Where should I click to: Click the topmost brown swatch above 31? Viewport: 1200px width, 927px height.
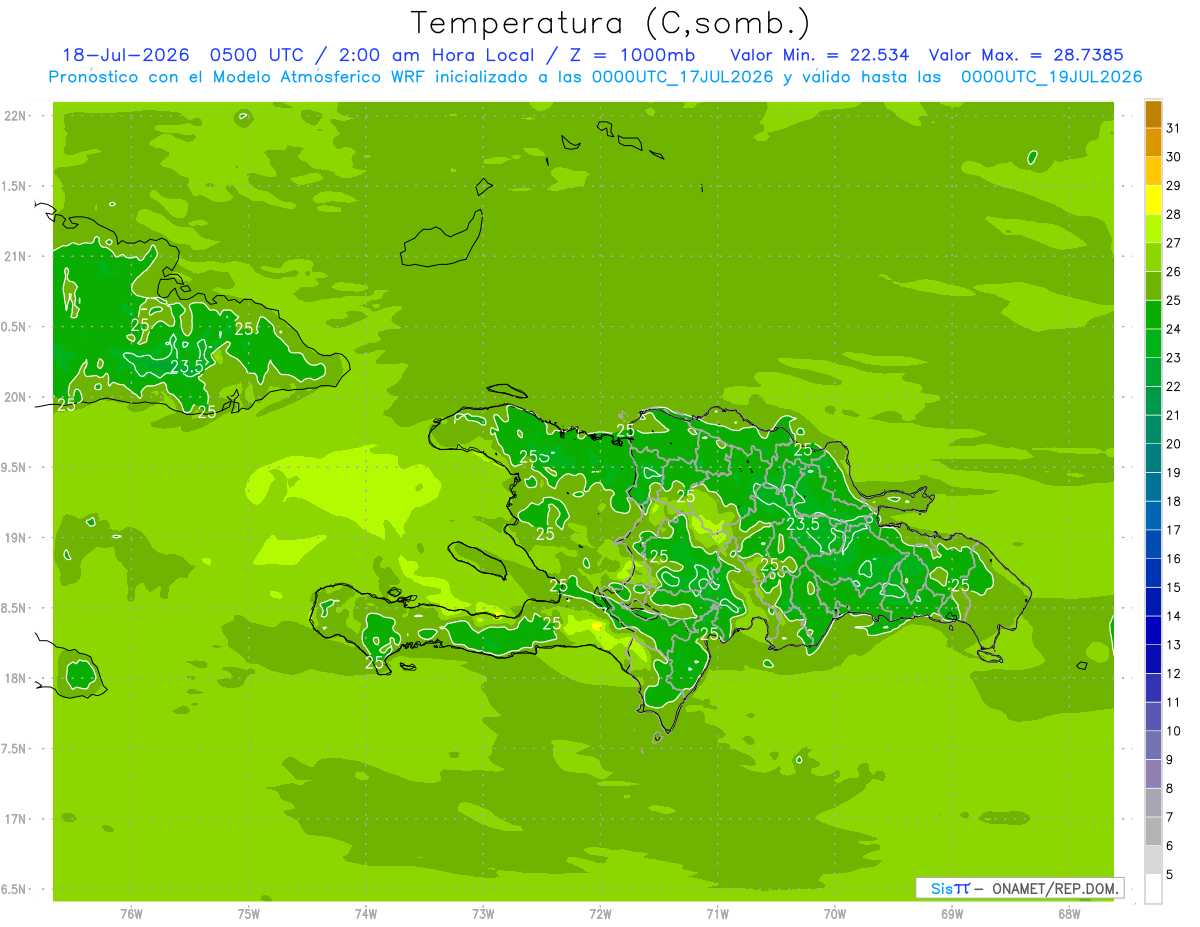point(1153,114)
